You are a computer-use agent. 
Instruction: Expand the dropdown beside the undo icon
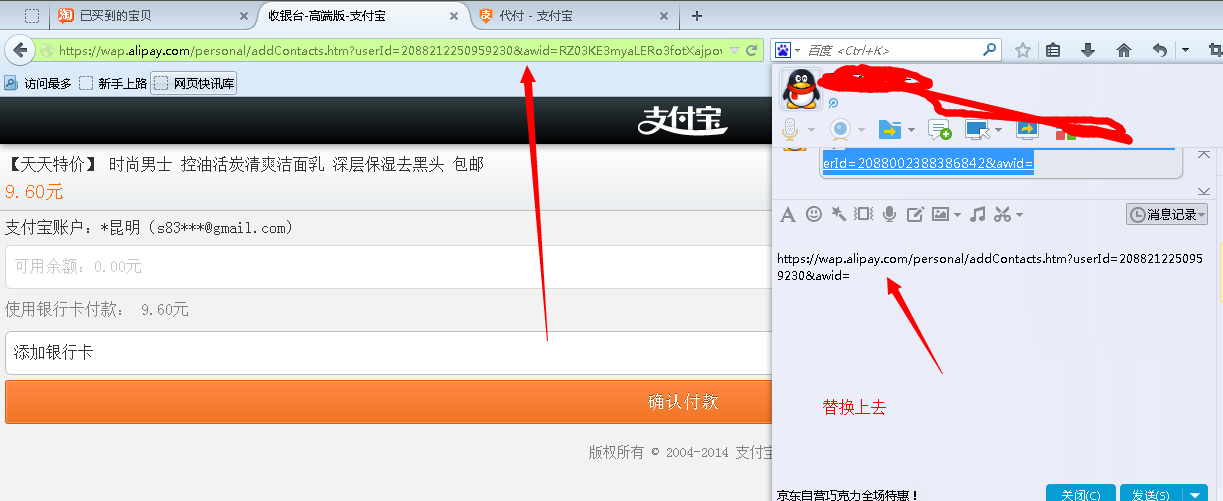[x=1185, y=50]
